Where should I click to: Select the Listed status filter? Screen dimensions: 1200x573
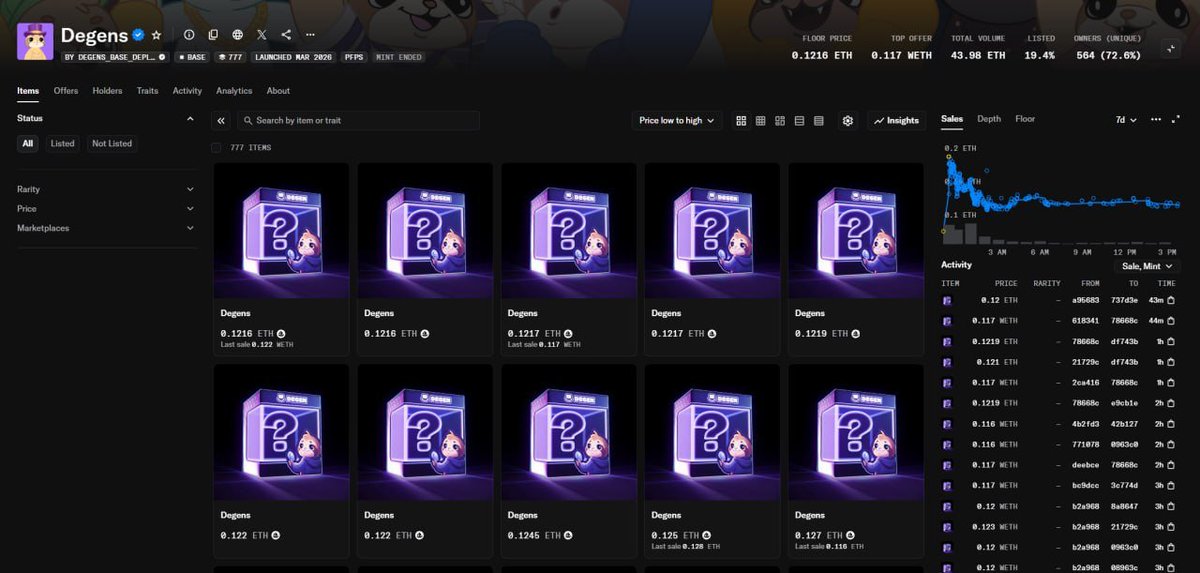click(x=62, y=143)
